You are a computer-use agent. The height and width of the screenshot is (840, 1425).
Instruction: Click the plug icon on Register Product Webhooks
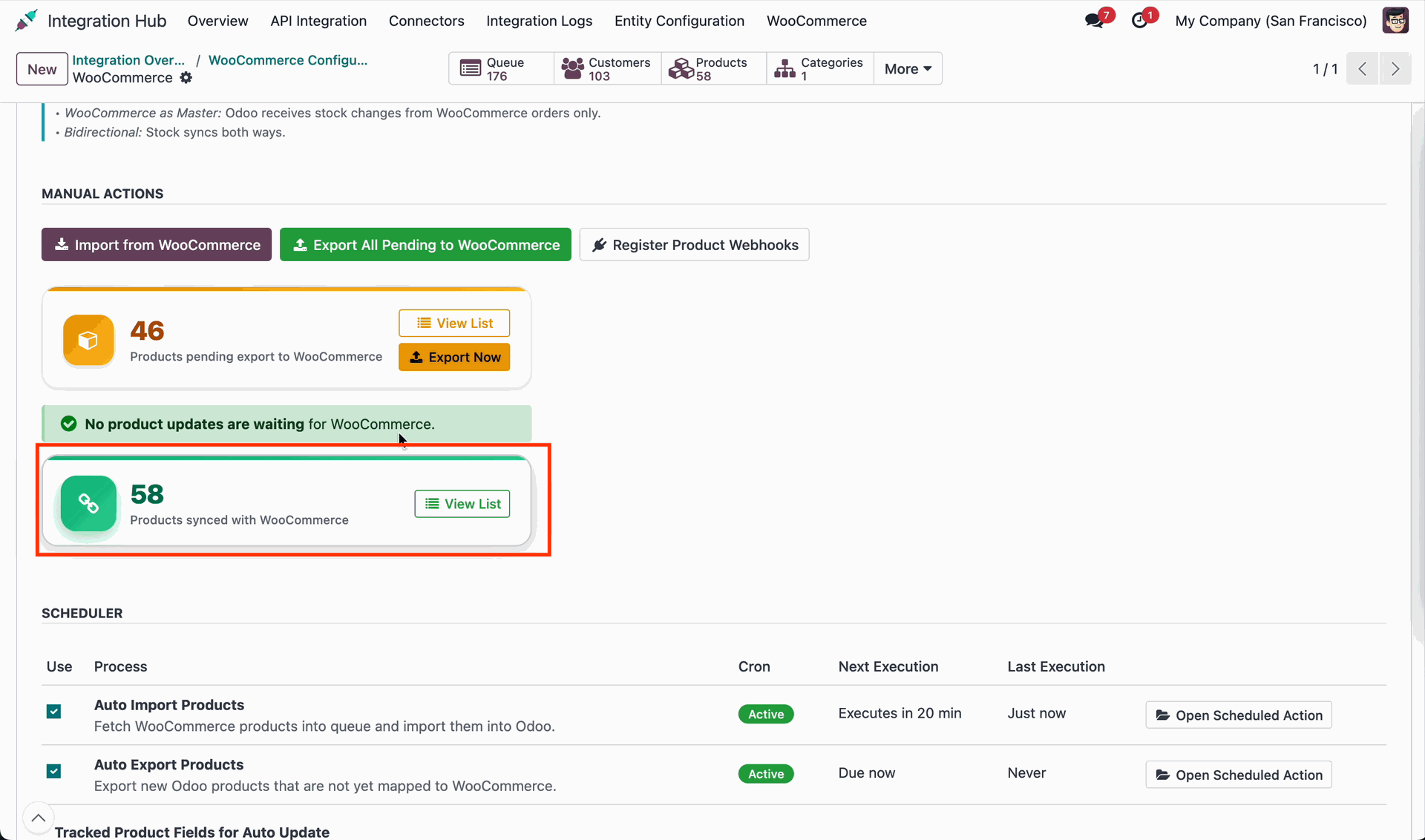[599, 245]
